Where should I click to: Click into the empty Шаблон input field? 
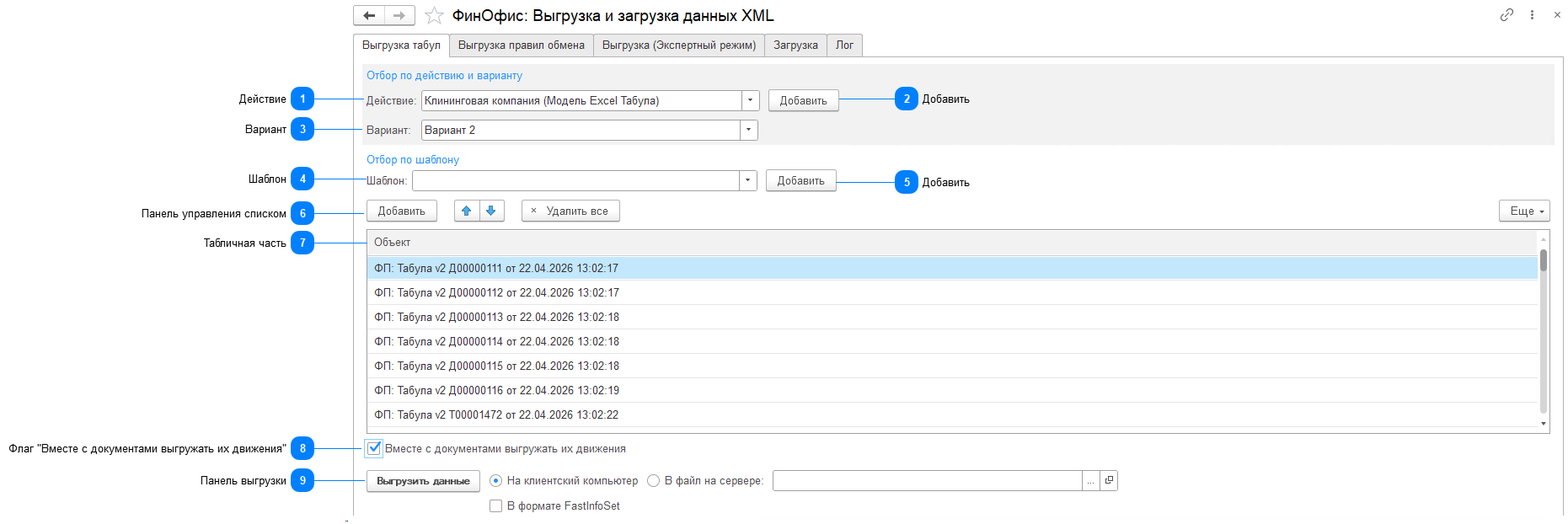click(x=575, y=180)
